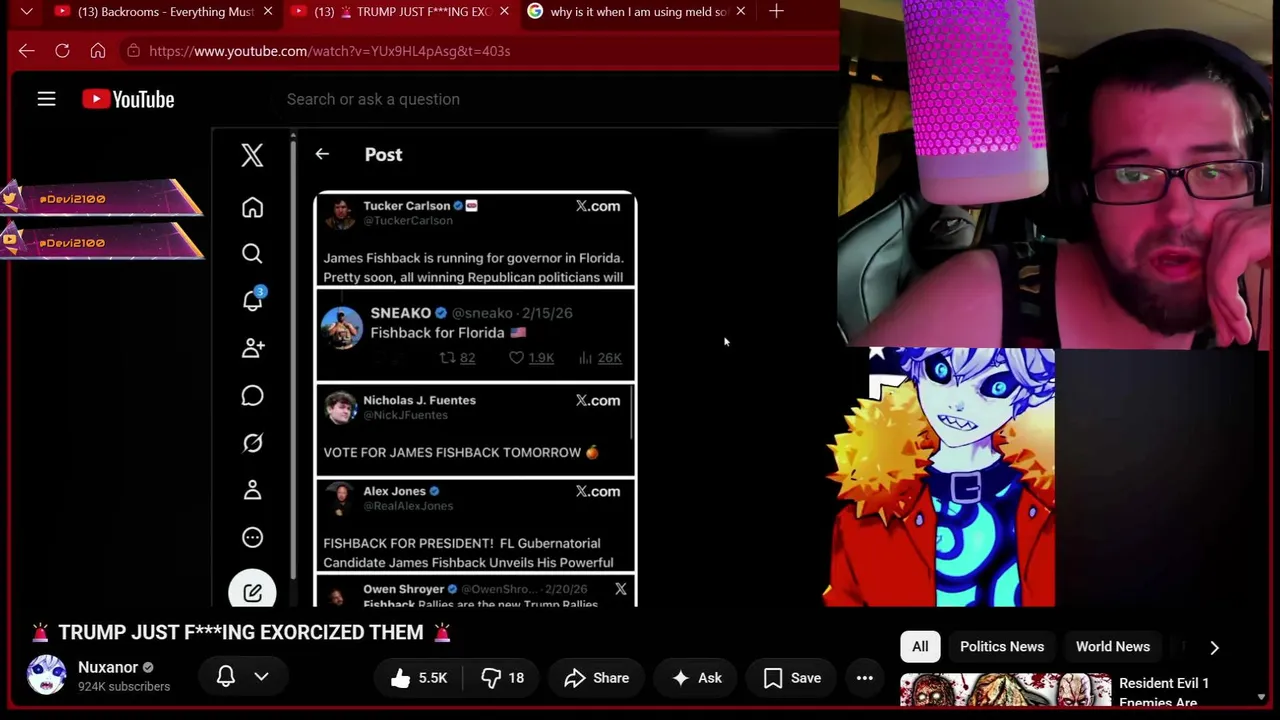Share this YouTube video
1280x720 pixels.
tap(596, 678)
